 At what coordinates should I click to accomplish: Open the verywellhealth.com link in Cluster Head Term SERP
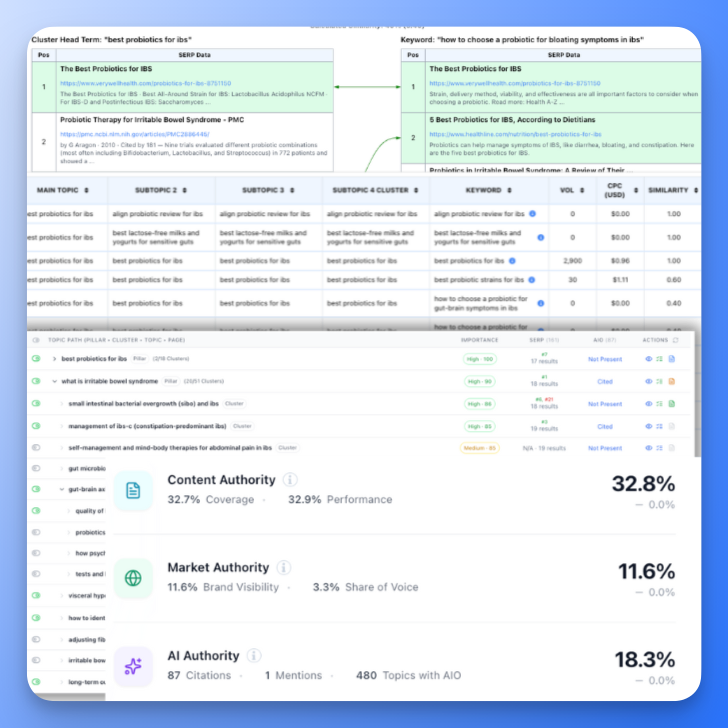pos(145,83)
